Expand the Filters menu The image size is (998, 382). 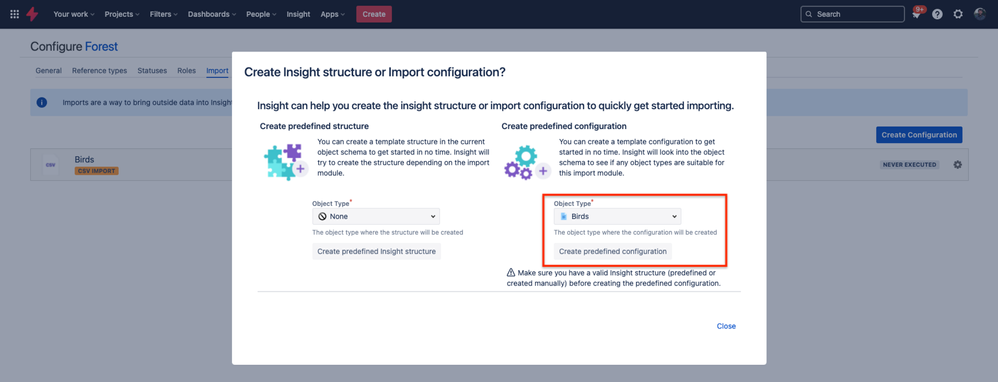point(164,14)
